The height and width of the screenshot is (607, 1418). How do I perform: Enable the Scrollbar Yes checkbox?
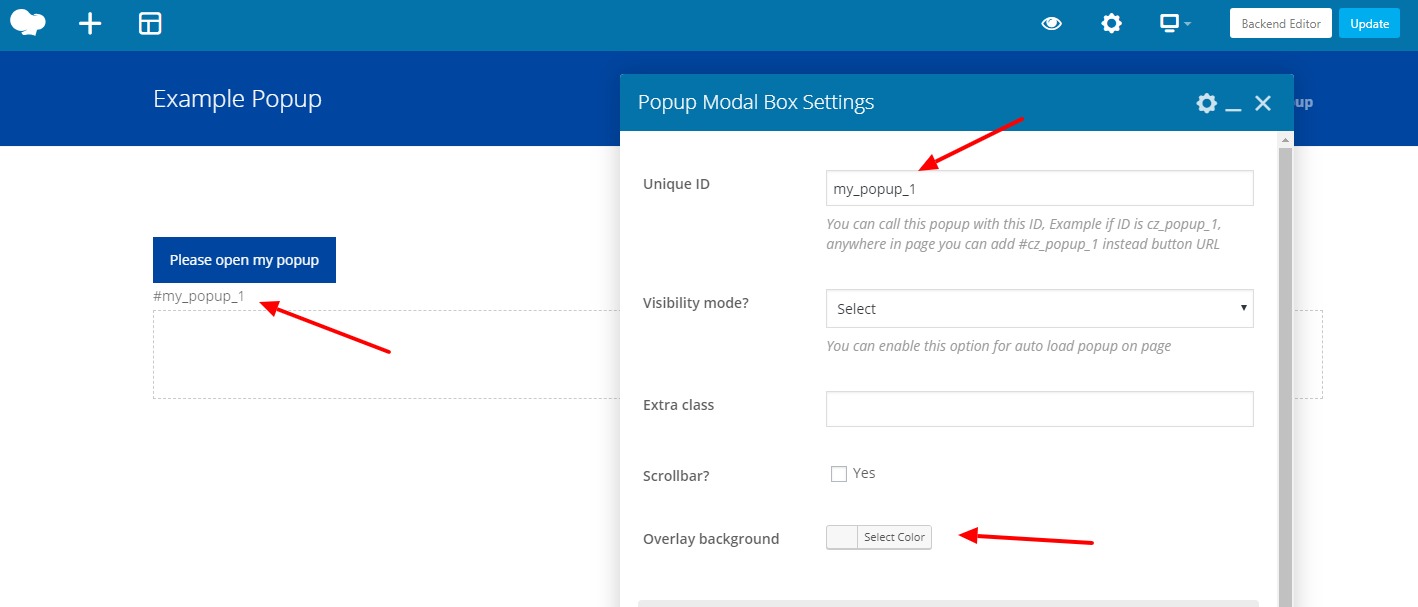pyautogui.click(x=839, y=474)
